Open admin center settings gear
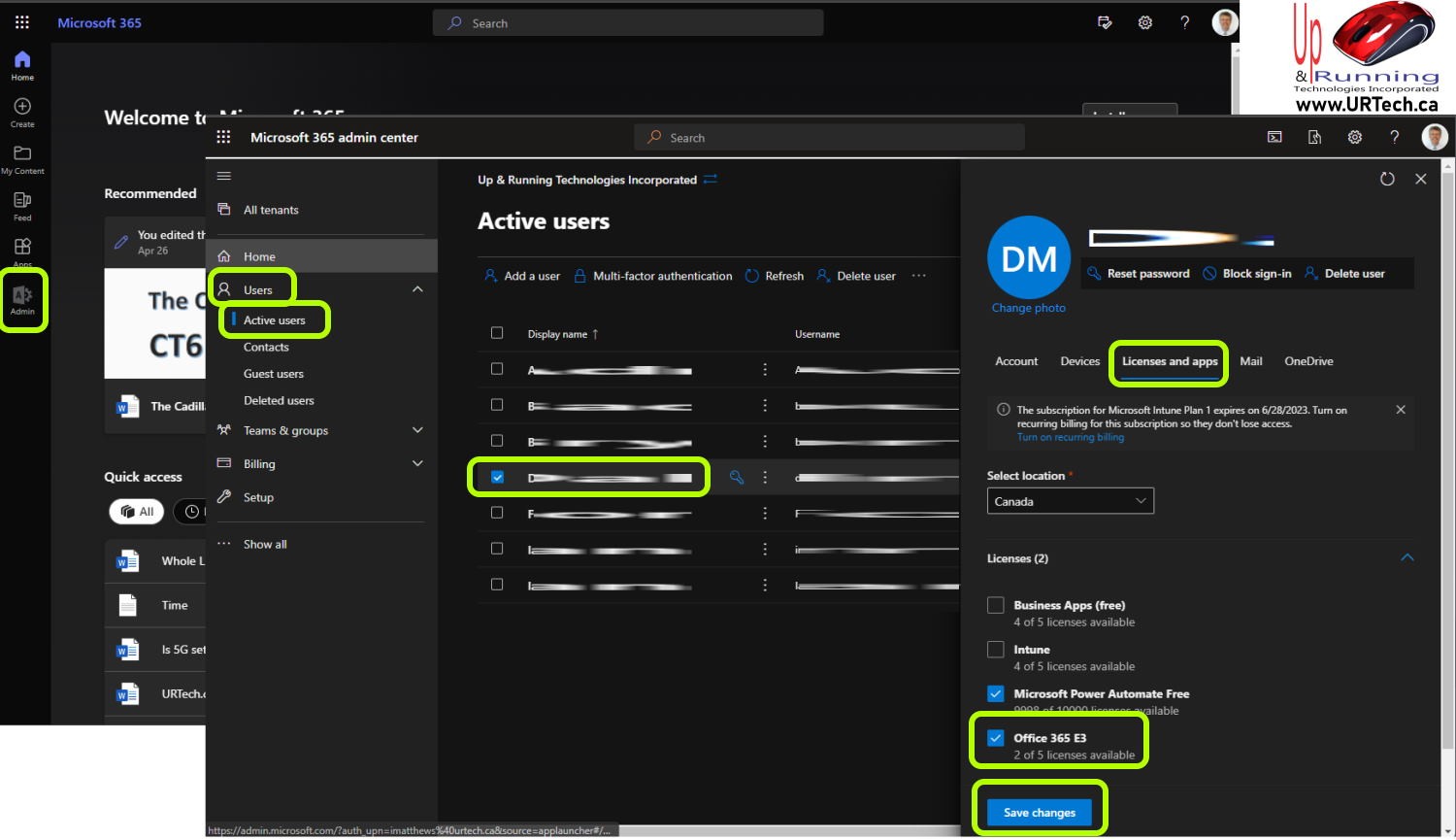Viewport: 1456px width, 840px height. 1354,137
